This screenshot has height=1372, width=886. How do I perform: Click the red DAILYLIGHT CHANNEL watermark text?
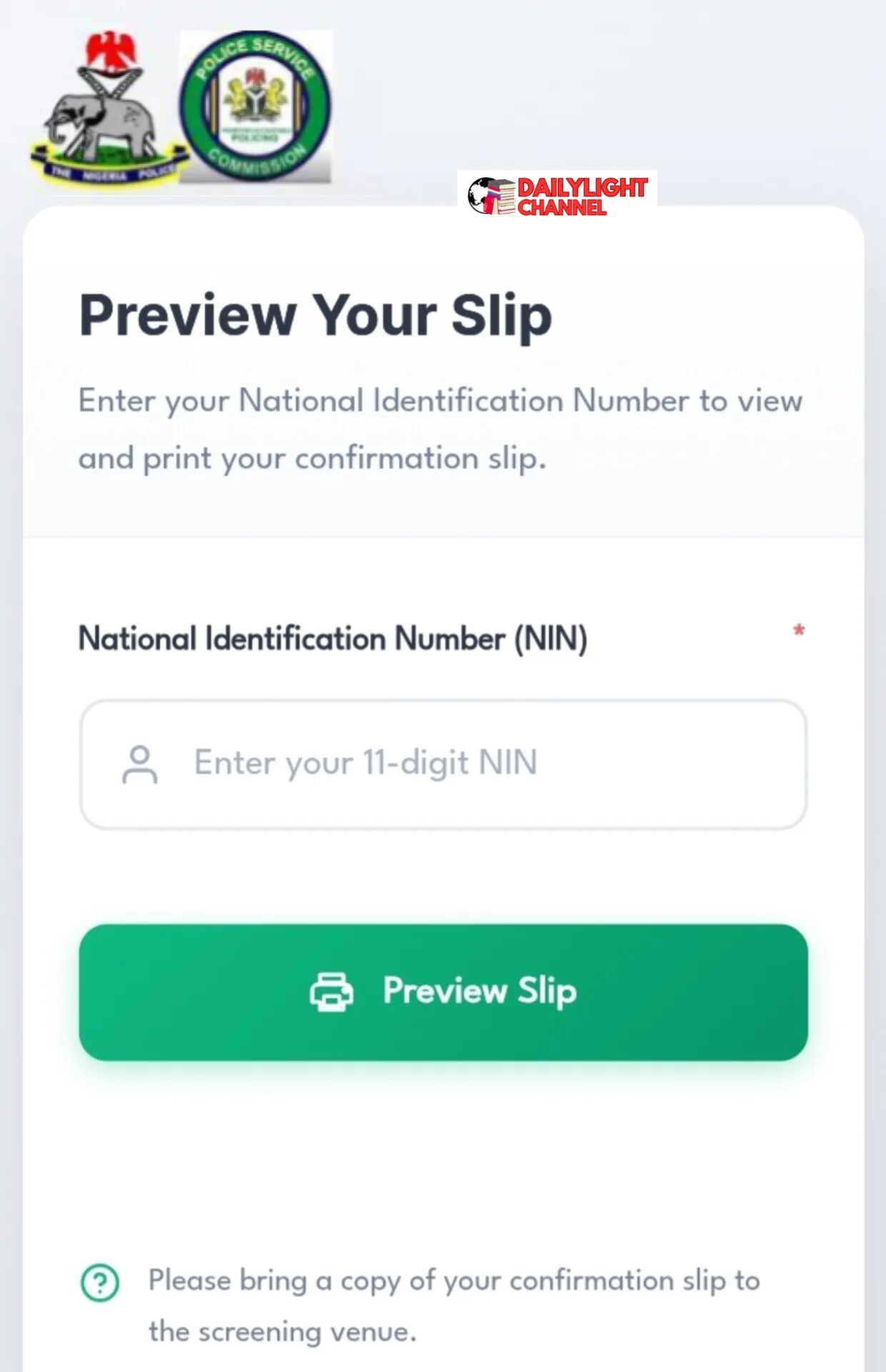582,197
